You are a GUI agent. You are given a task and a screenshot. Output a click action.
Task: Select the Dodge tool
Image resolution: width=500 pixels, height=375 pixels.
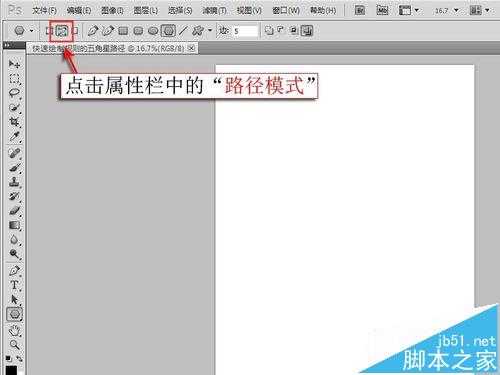coord(14,254)
